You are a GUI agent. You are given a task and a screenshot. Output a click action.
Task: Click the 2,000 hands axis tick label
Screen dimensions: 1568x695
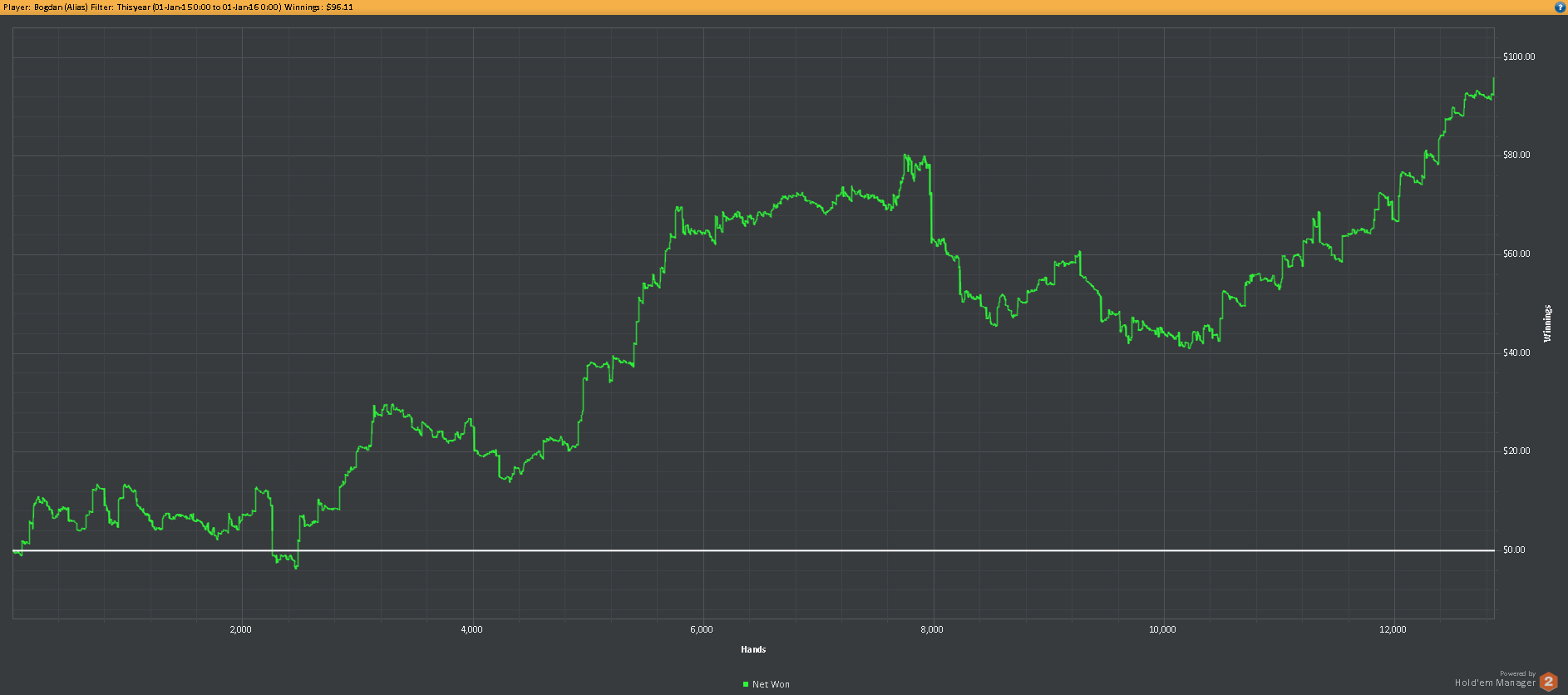tap(240, 629)
